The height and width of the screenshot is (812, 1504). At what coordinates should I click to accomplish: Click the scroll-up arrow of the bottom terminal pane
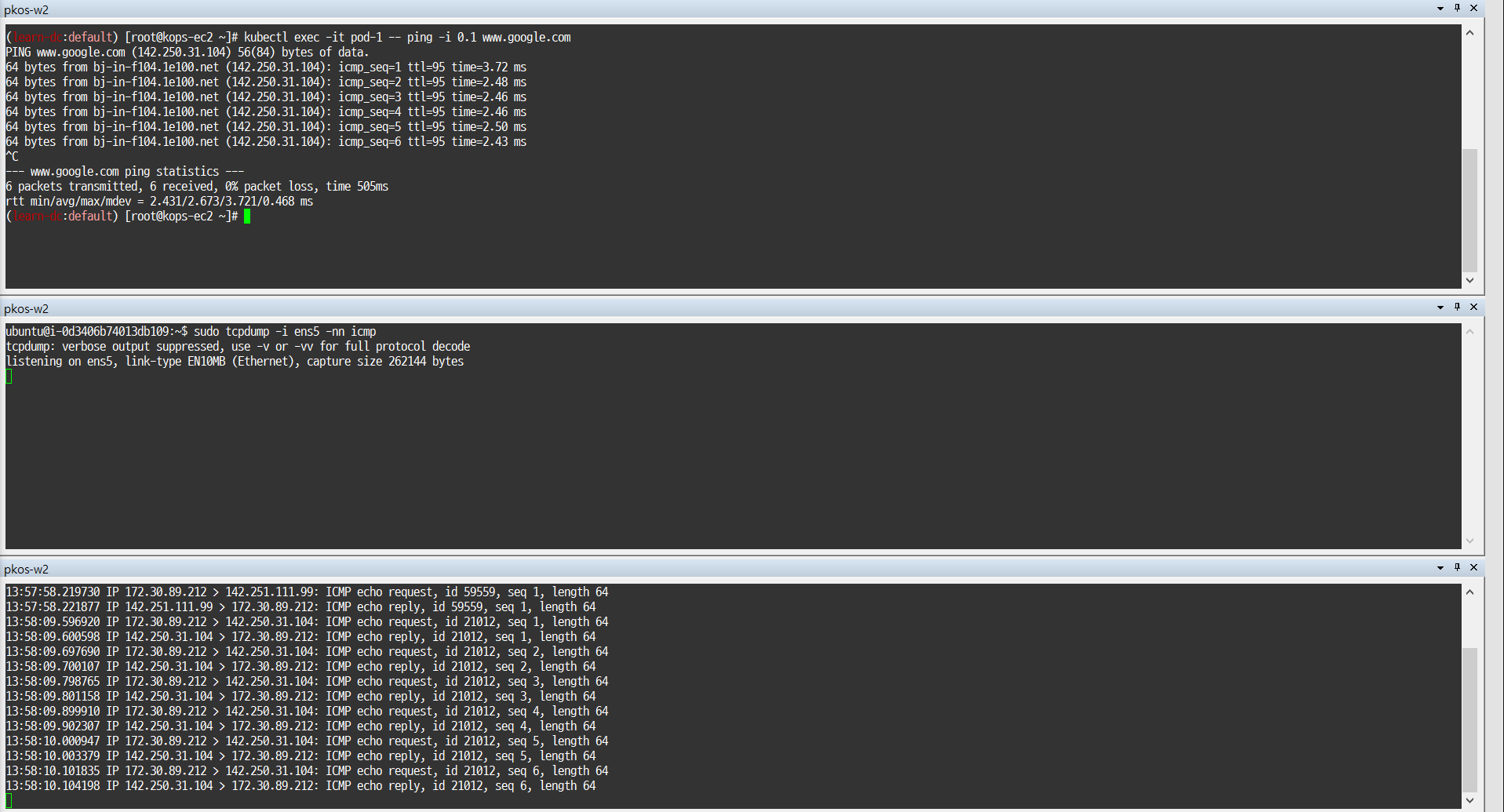tap(1470, 592)
